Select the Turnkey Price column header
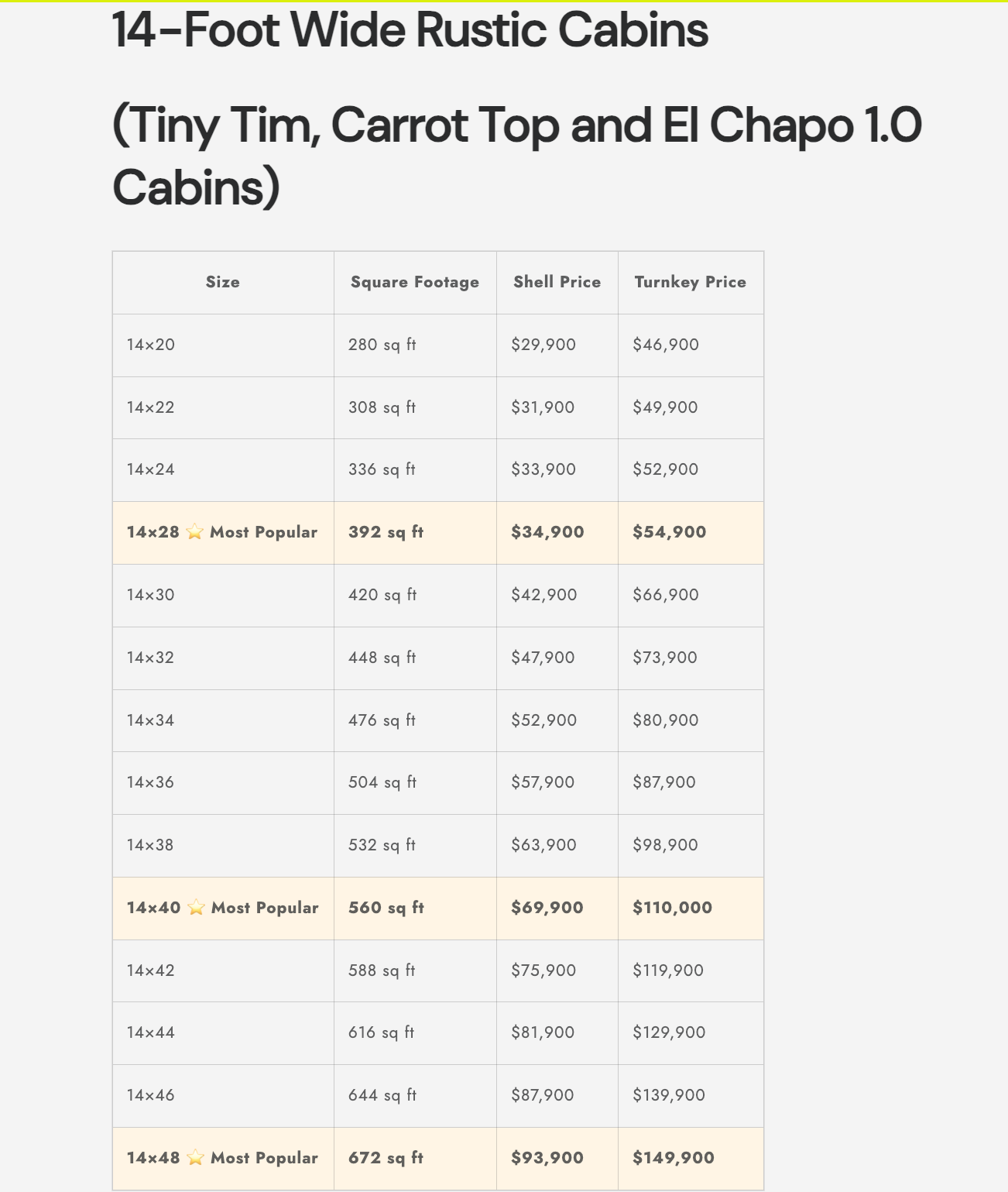Screen dimensions: 1008x1192 pyautogui.click(x=690, y=282)
